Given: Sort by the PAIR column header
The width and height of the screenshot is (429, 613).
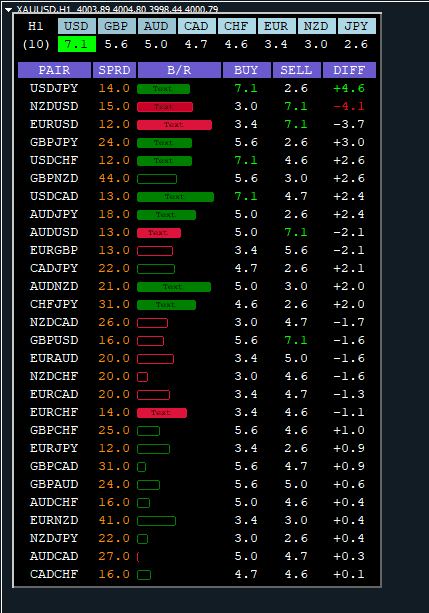Looking at the screenshot, I should pos(54,70).
